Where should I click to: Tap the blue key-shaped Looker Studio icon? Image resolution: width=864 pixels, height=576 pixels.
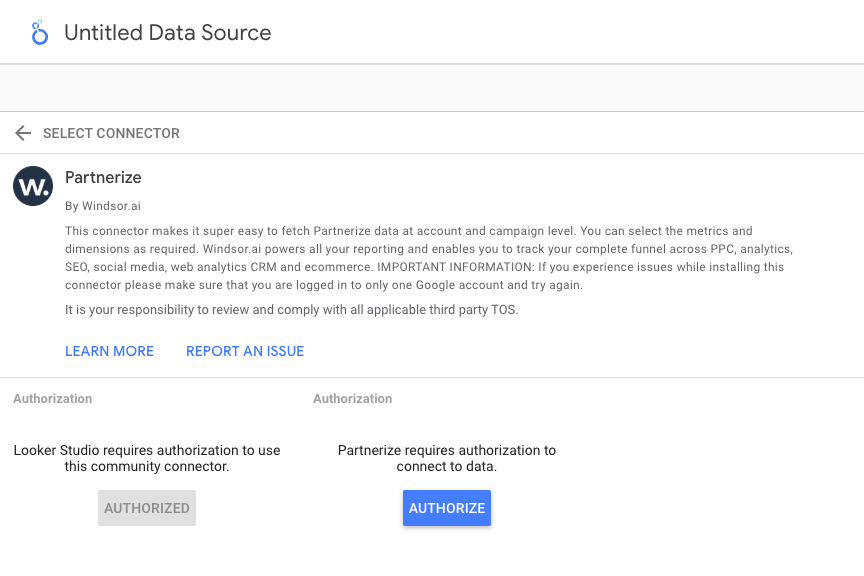[x=38, y=31]
